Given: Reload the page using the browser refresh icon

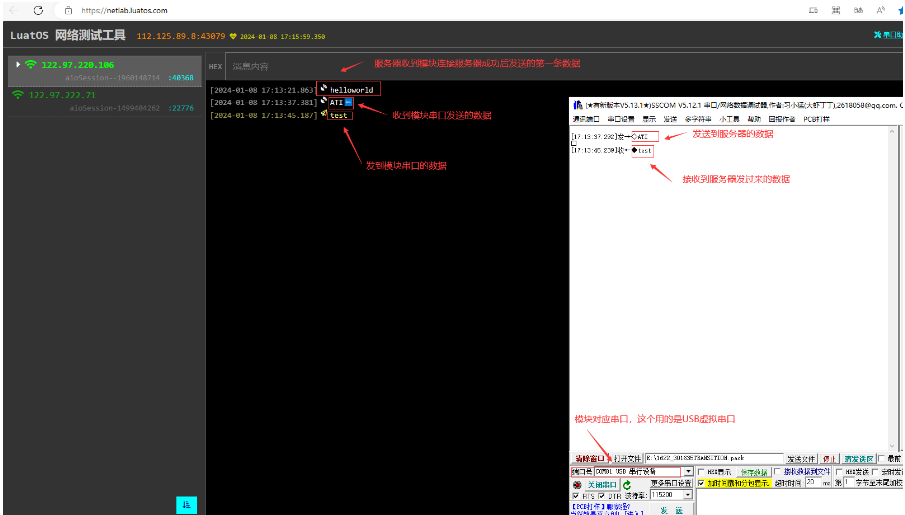Looking at the screenshot, I should (x=38, y=10).
